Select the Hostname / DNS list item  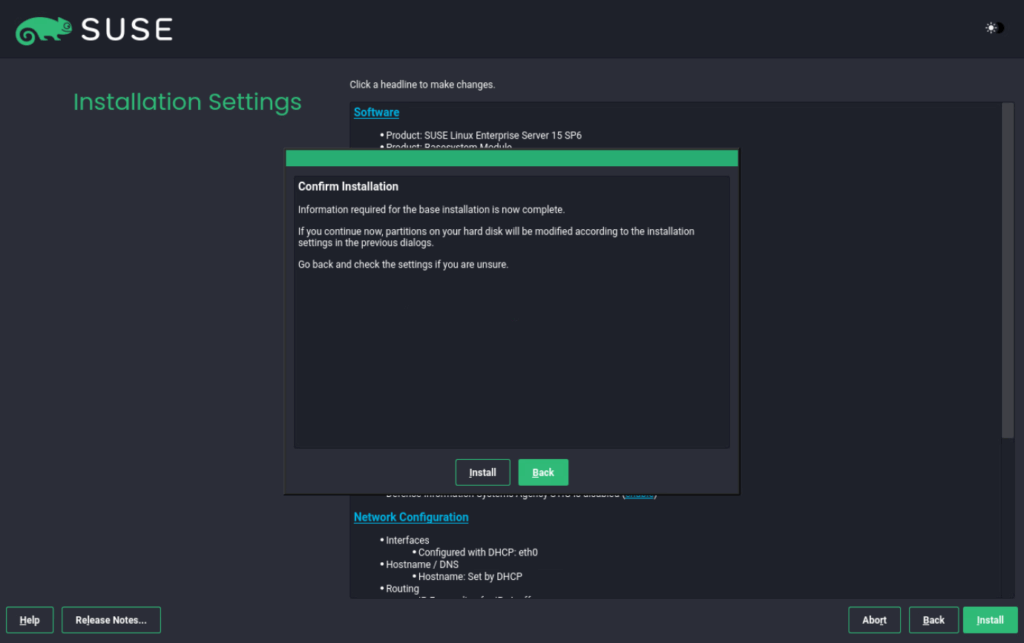tap(422, 564)
